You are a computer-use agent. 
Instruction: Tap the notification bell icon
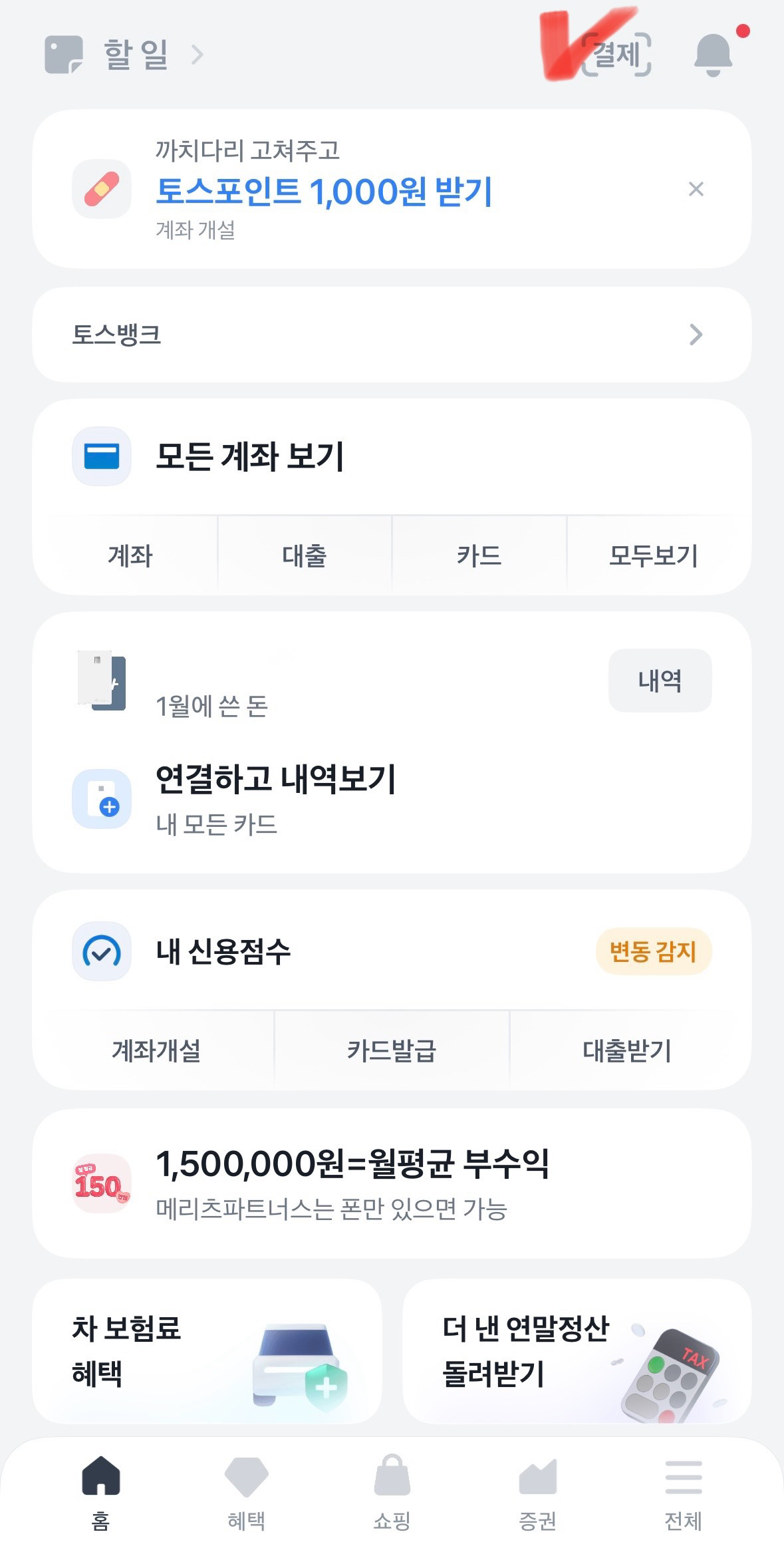[x=713, y=54]
